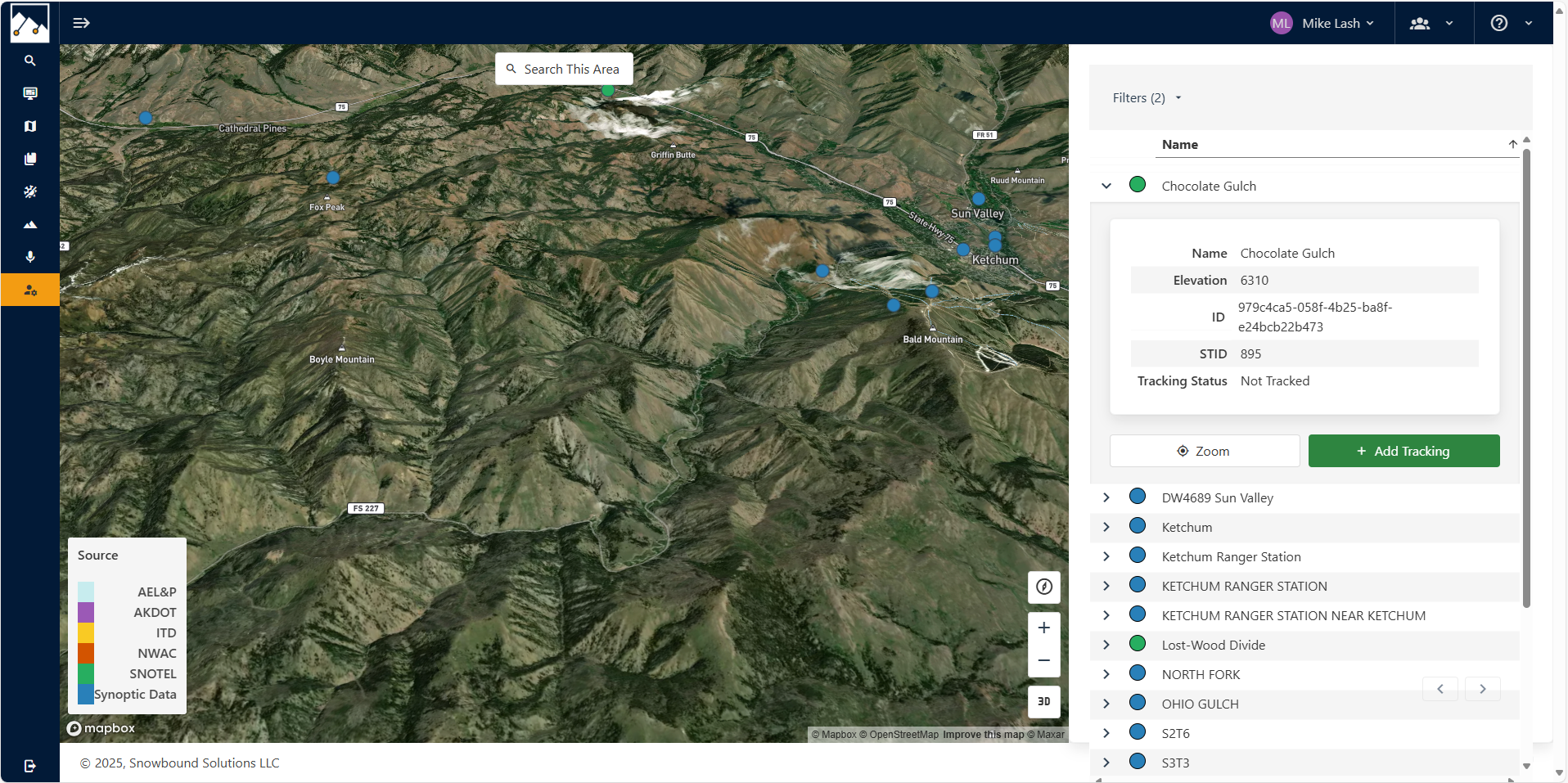Image resolution: width=1568 pixels, height=783 pixels.
Task: Toggle the sidebar menu expand arrow
Action: click(x=81, y=23)
